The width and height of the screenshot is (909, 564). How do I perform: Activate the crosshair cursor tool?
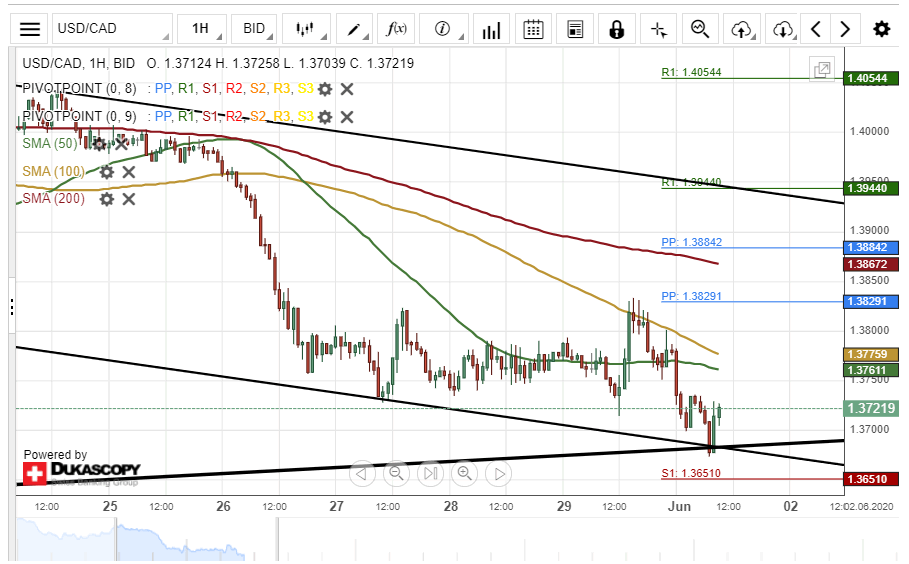click(659, 29)
